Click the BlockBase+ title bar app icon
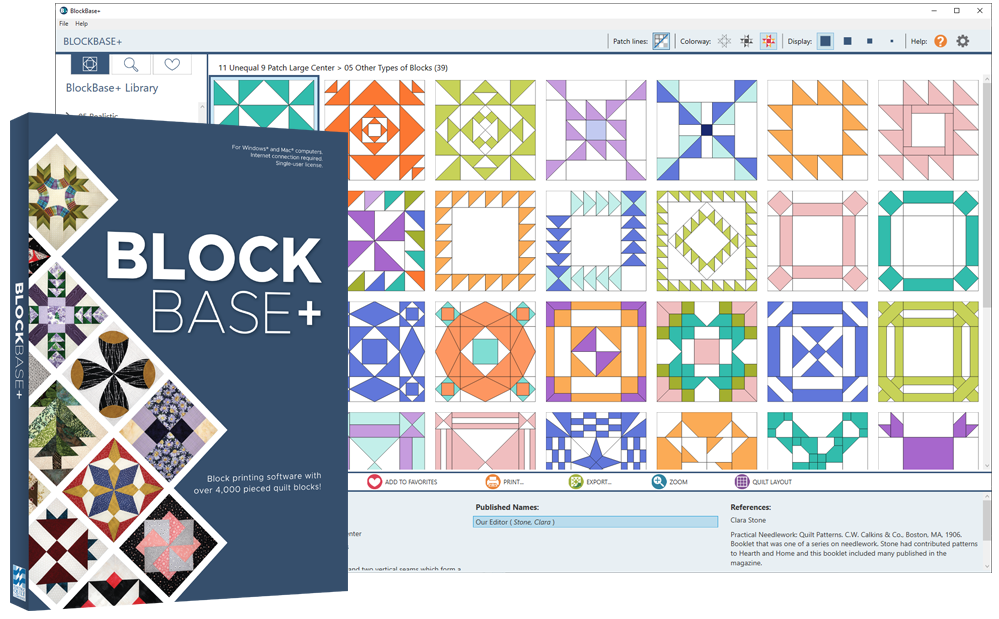This screenshot has width=999, height=619. (64, 11)
